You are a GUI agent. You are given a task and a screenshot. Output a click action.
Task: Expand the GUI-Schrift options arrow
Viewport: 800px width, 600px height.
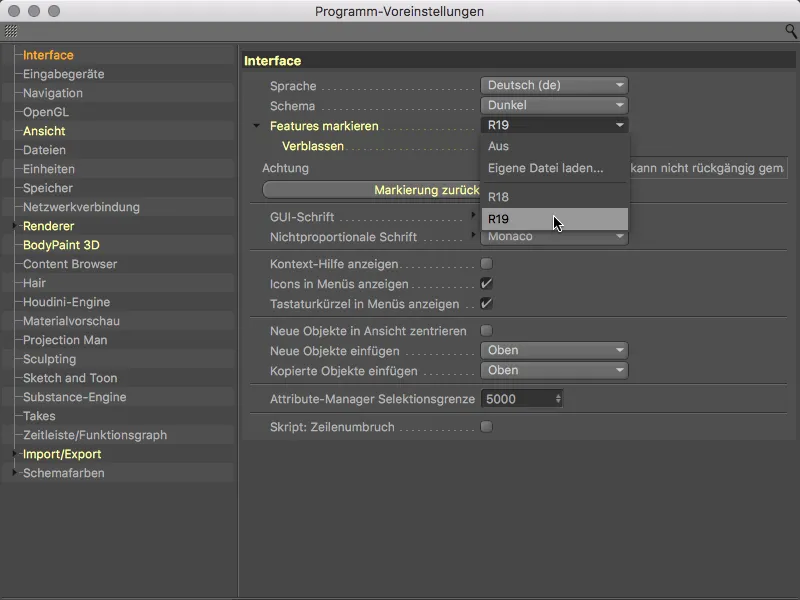click(473, 215)
